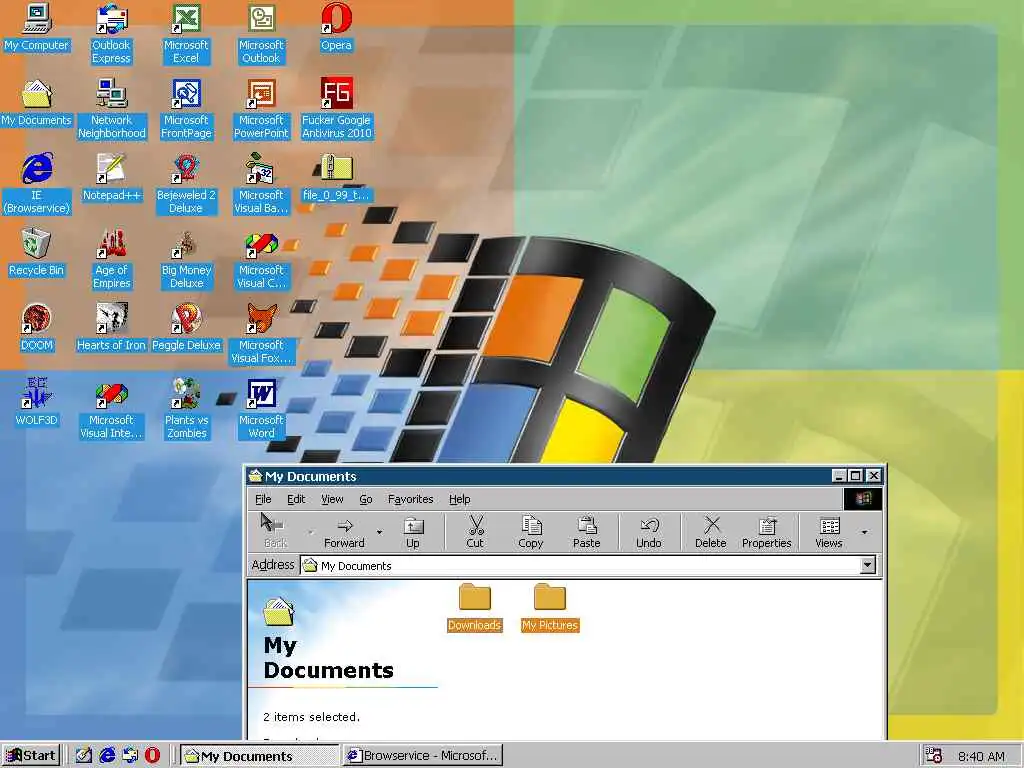This screenshot has height=768, width=1024.
Task: Switch to My Documents taskbar button
Action: coord(259,756)
